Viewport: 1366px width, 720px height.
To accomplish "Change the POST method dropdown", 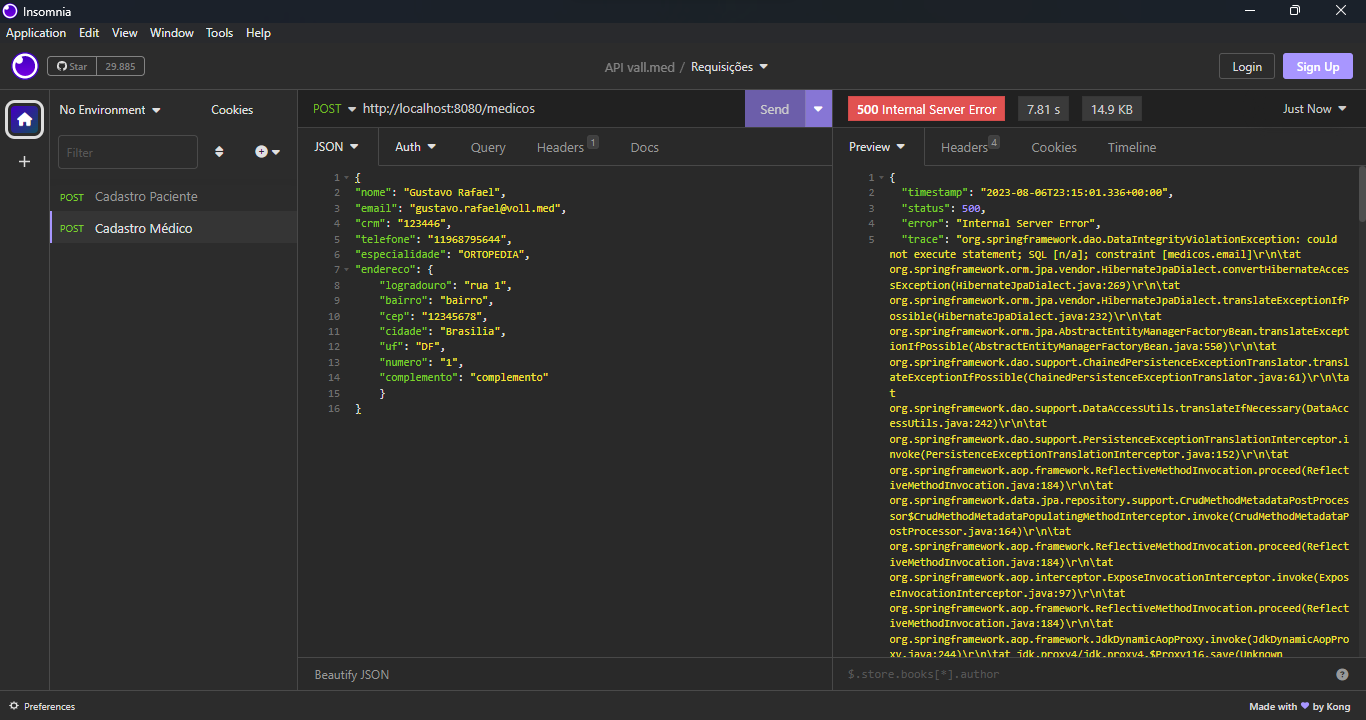I will [334, 109].
